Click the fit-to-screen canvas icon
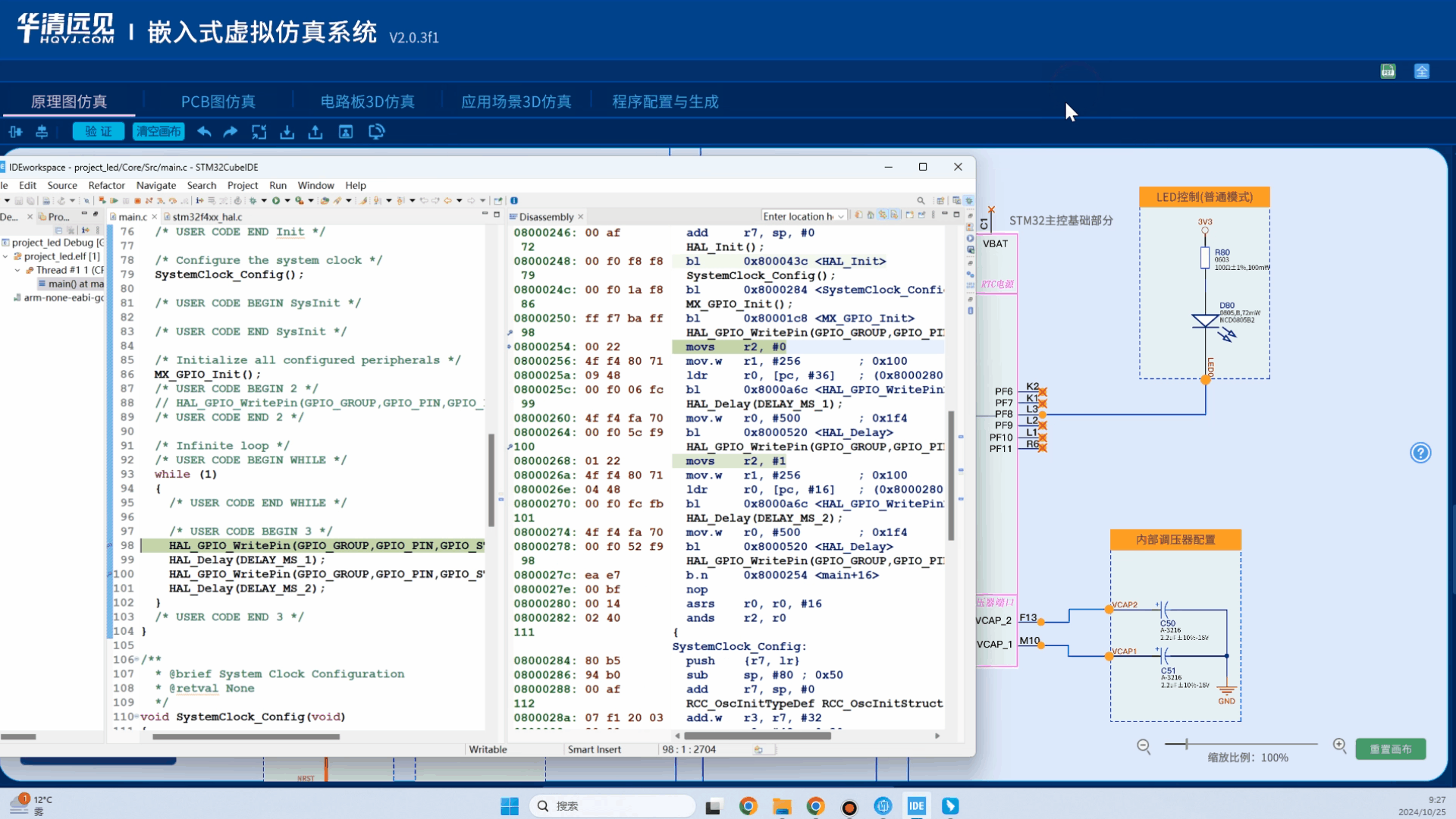 click(x=259, y=132)
